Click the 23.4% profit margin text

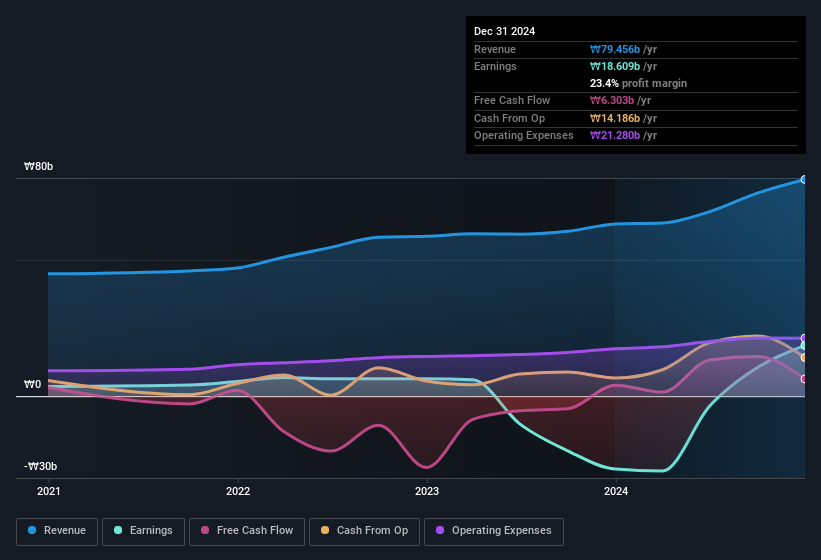click(x=638, y=83)
